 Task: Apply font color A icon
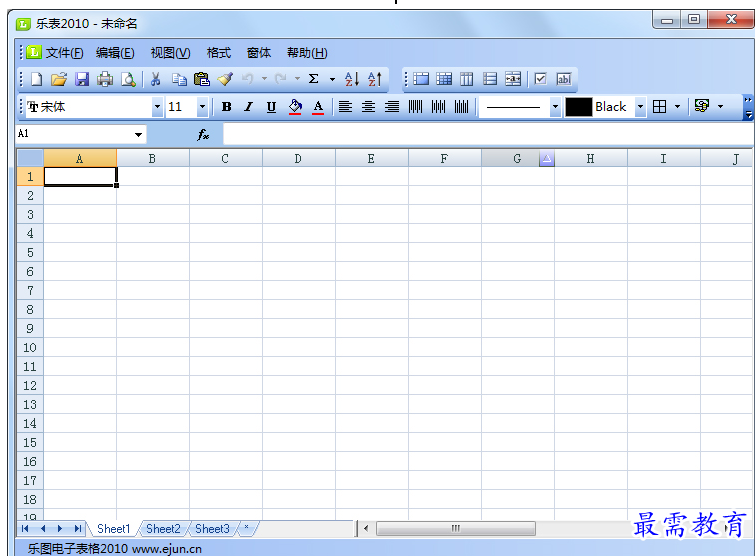(x=318, y=107)
